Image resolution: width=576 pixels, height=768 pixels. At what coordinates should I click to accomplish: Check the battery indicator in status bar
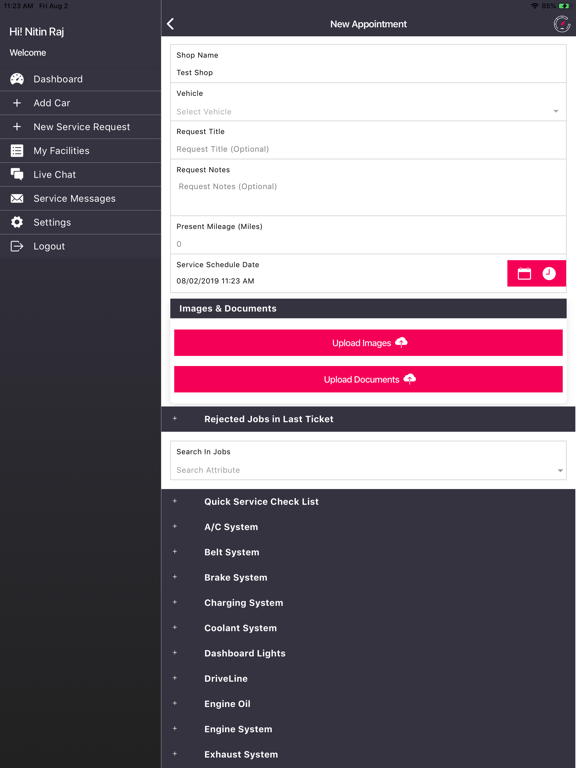click(x=564, y=6)
